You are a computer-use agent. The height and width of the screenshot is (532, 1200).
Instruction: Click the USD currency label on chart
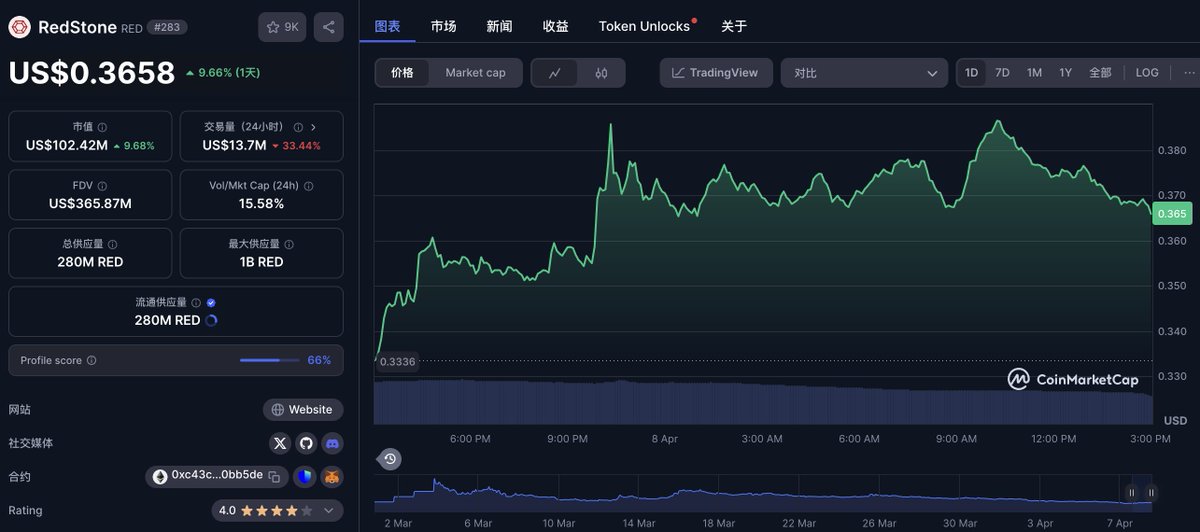(1175, 420)
